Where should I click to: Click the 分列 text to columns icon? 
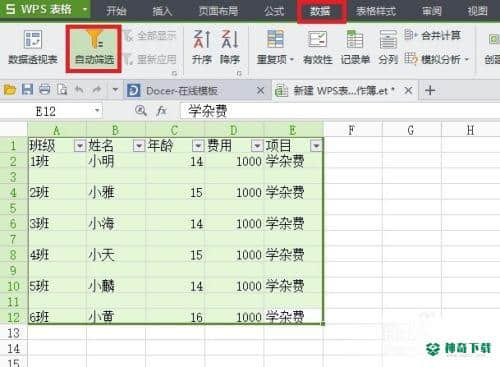click(388, 47)
